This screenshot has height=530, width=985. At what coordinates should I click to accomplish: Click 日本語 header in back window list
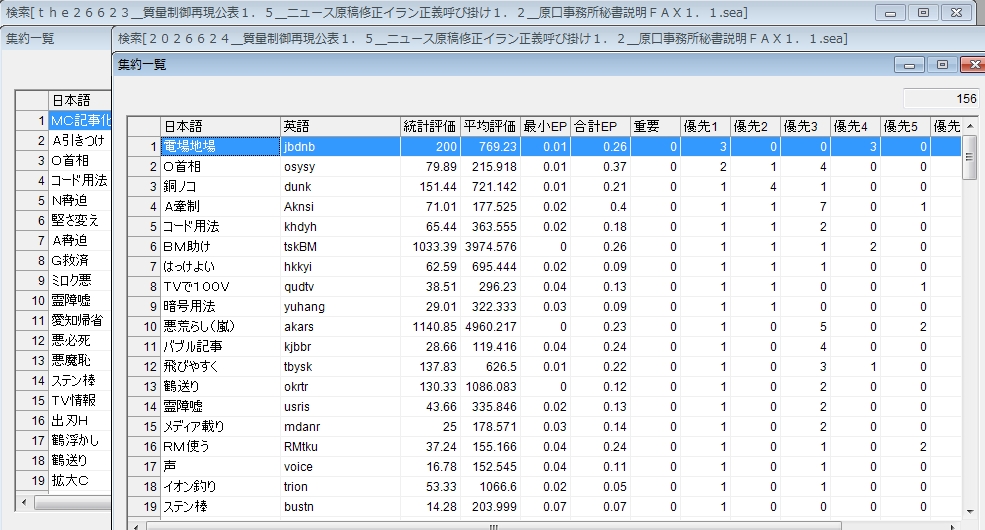click(80, 100)
